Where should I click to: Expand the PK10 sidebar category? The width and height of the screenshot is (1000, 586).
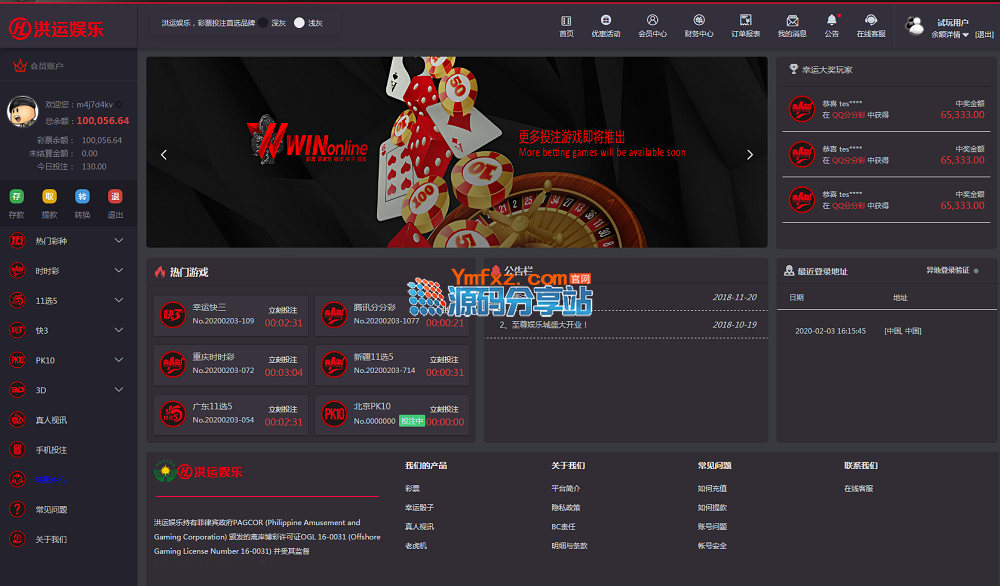click(68, 360)
